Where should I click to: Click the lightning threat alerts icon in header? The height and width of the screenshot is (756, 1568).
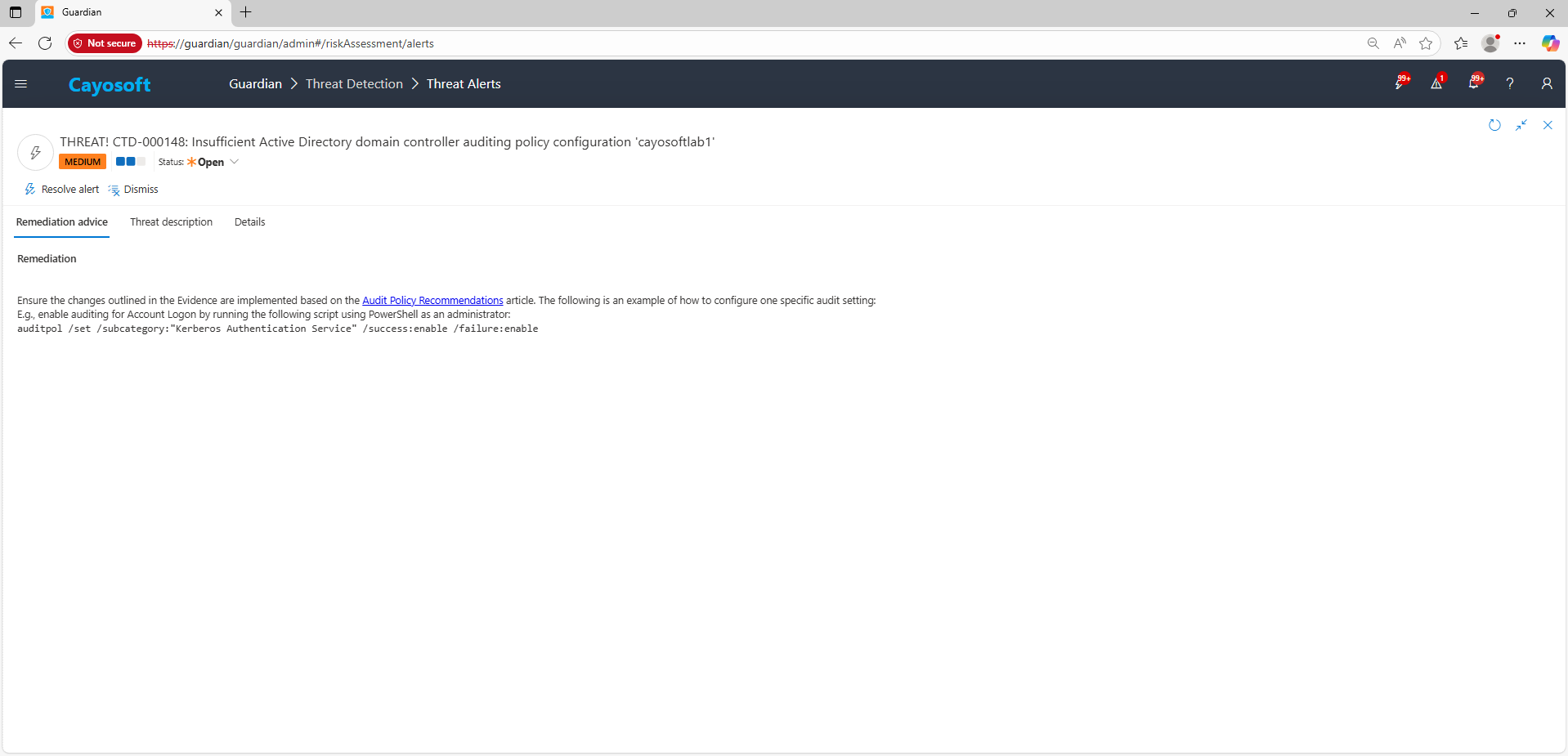(1400, 83)
